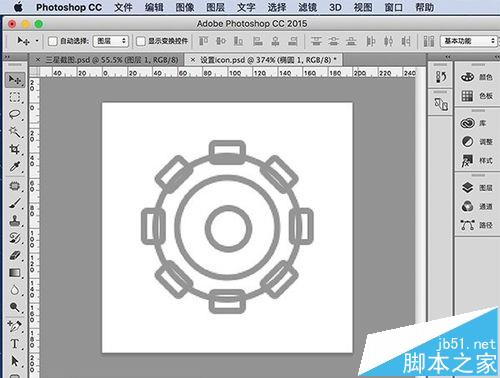Viewport: 500px width, 378px height.
Task: Click Align top edges icon
Action: tap(203, 41)
